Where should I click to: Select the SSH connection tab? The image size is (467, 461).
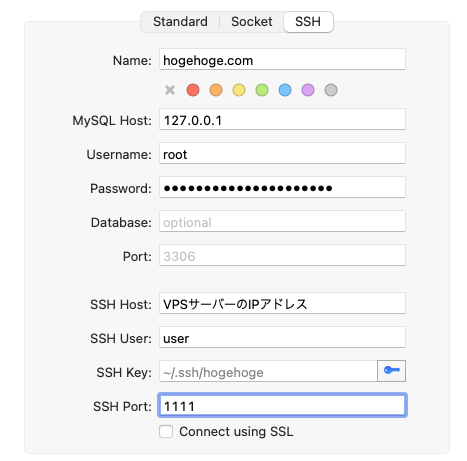click(x=308, y=22)
